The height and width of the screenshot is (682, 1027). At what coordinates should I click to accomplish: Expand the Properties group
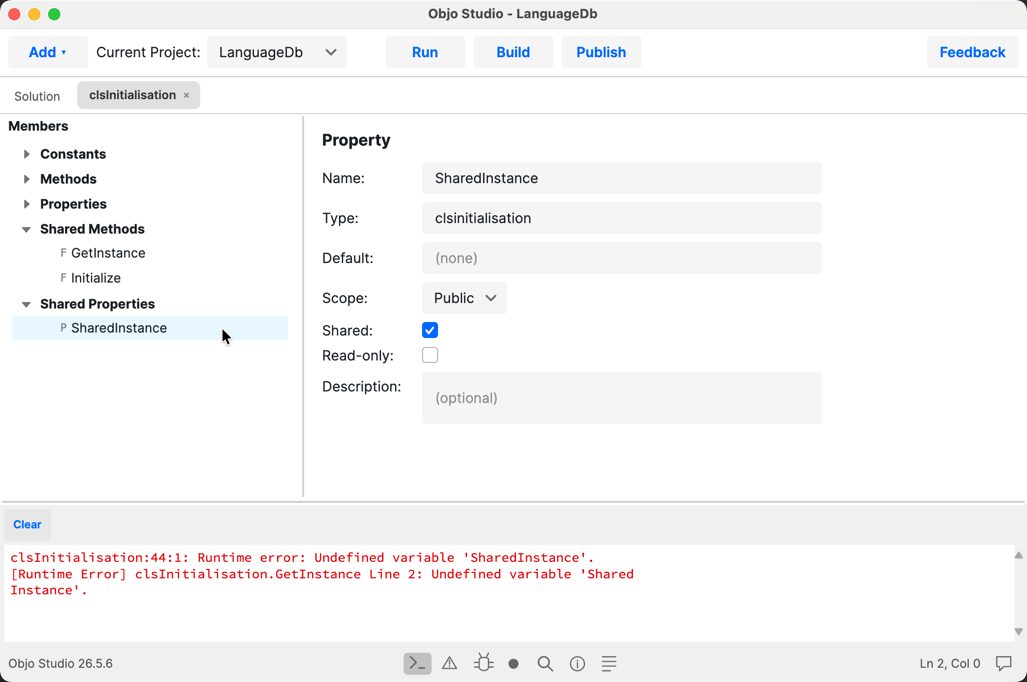(x=26, y=204)
